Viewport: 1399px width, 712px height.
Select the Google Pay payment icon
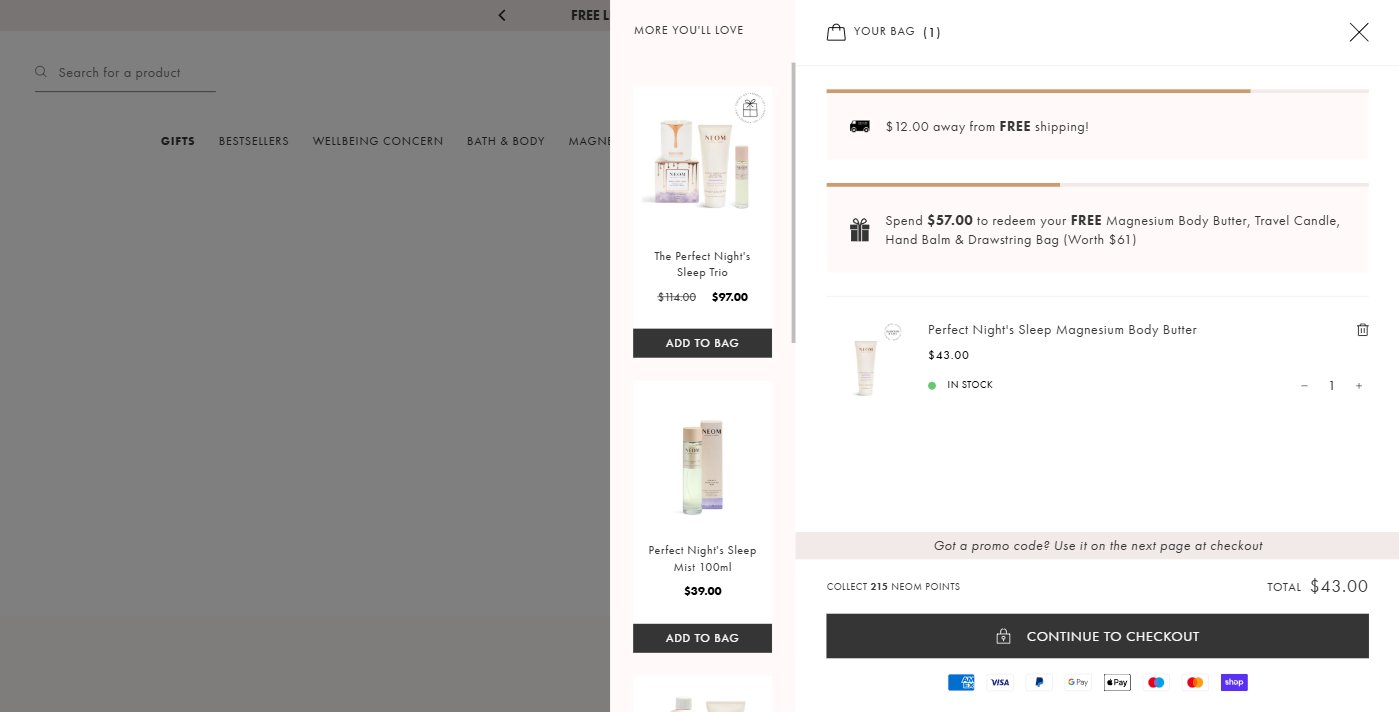[1078, 682]
